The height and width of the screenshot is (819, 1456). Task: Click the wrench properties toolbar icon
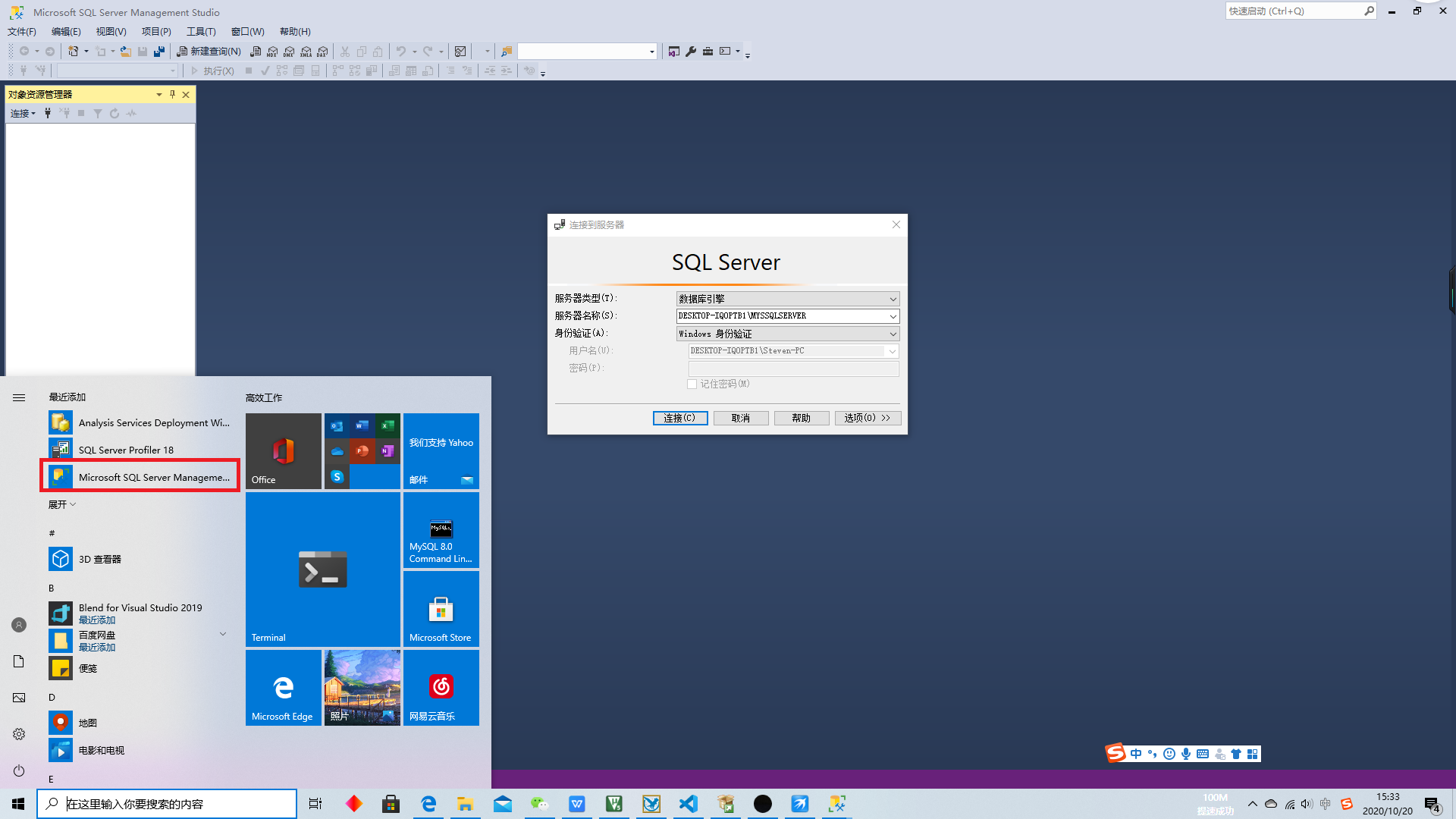(x=691, y=52)
